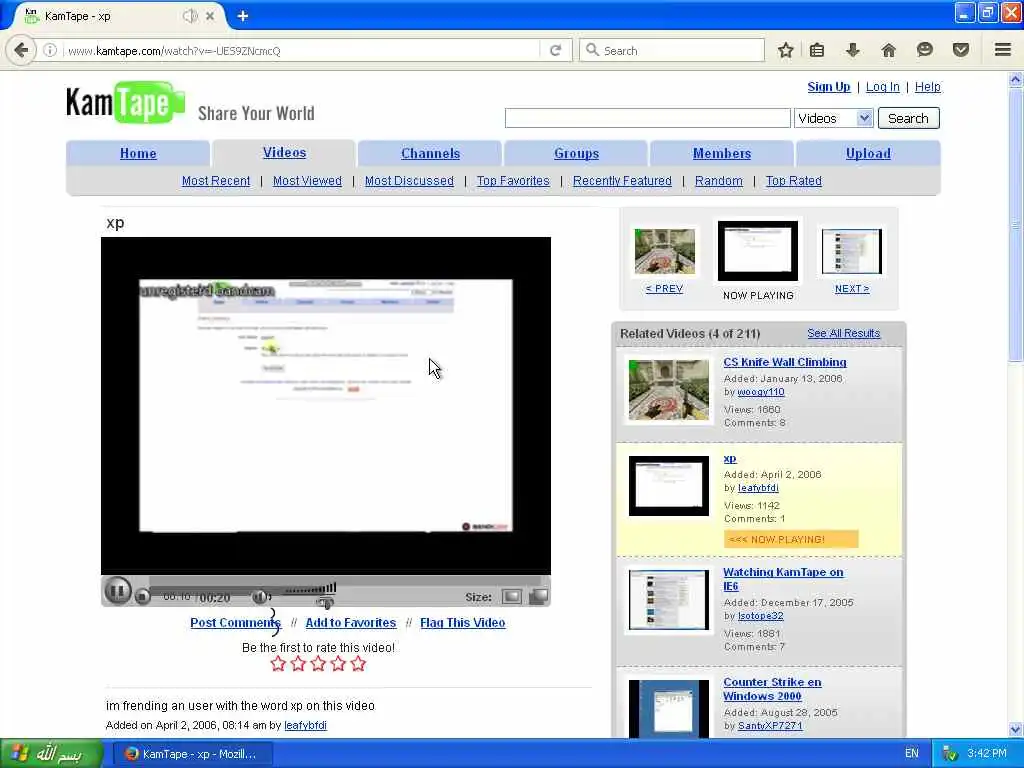
Task: Click the video seek progress bar
Action: tap(345, 581)
